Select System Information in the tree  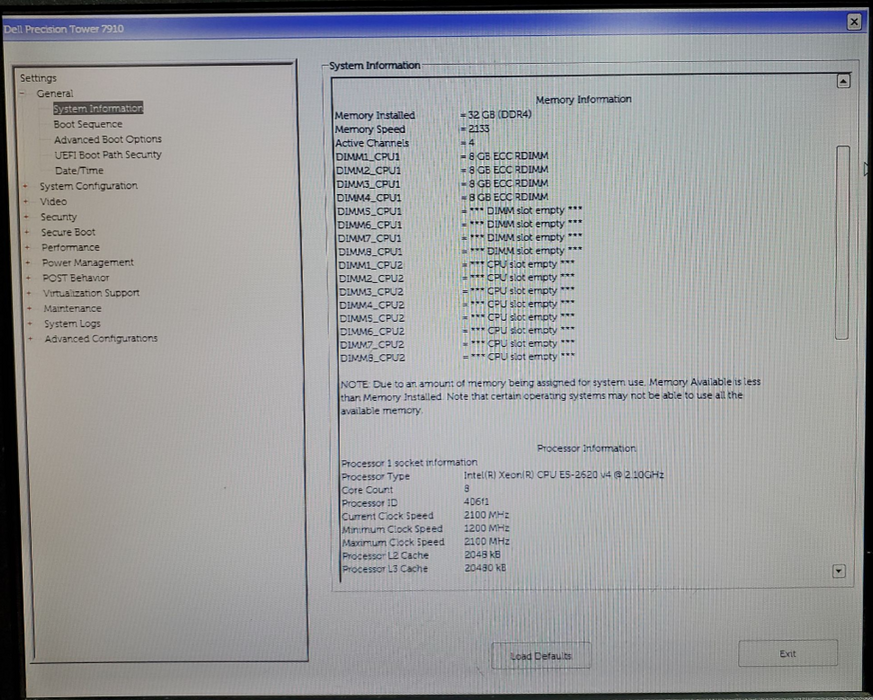coord(98,109)
